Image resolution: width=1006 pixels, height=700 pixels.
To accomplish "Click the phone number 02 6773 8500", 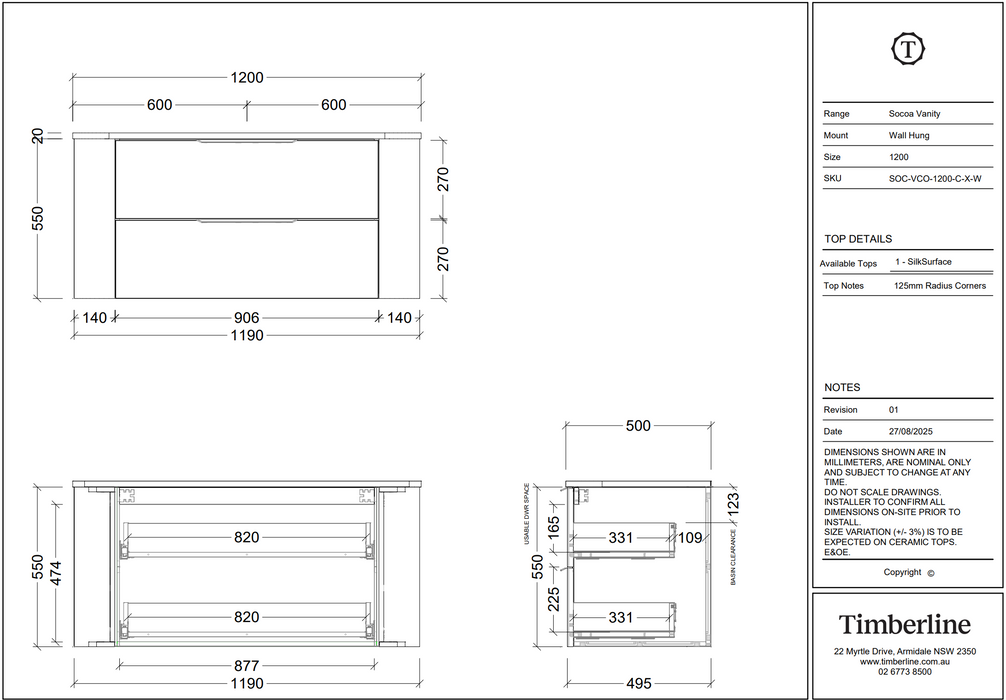I will click(x=905, y=672).
